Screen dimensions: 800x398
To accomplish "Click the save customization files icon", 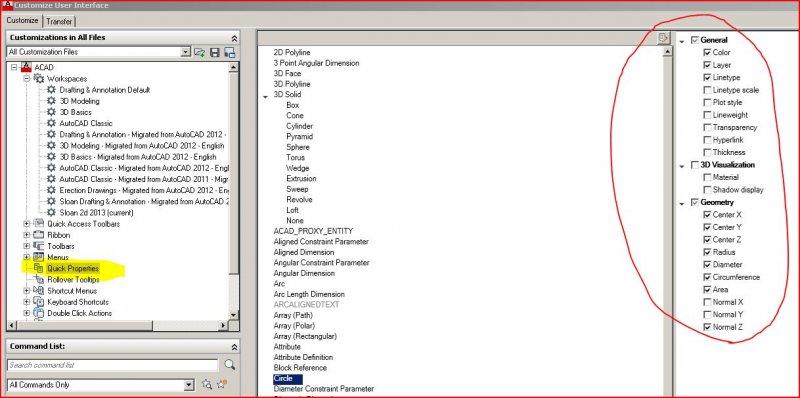I will tap(215, 52).
